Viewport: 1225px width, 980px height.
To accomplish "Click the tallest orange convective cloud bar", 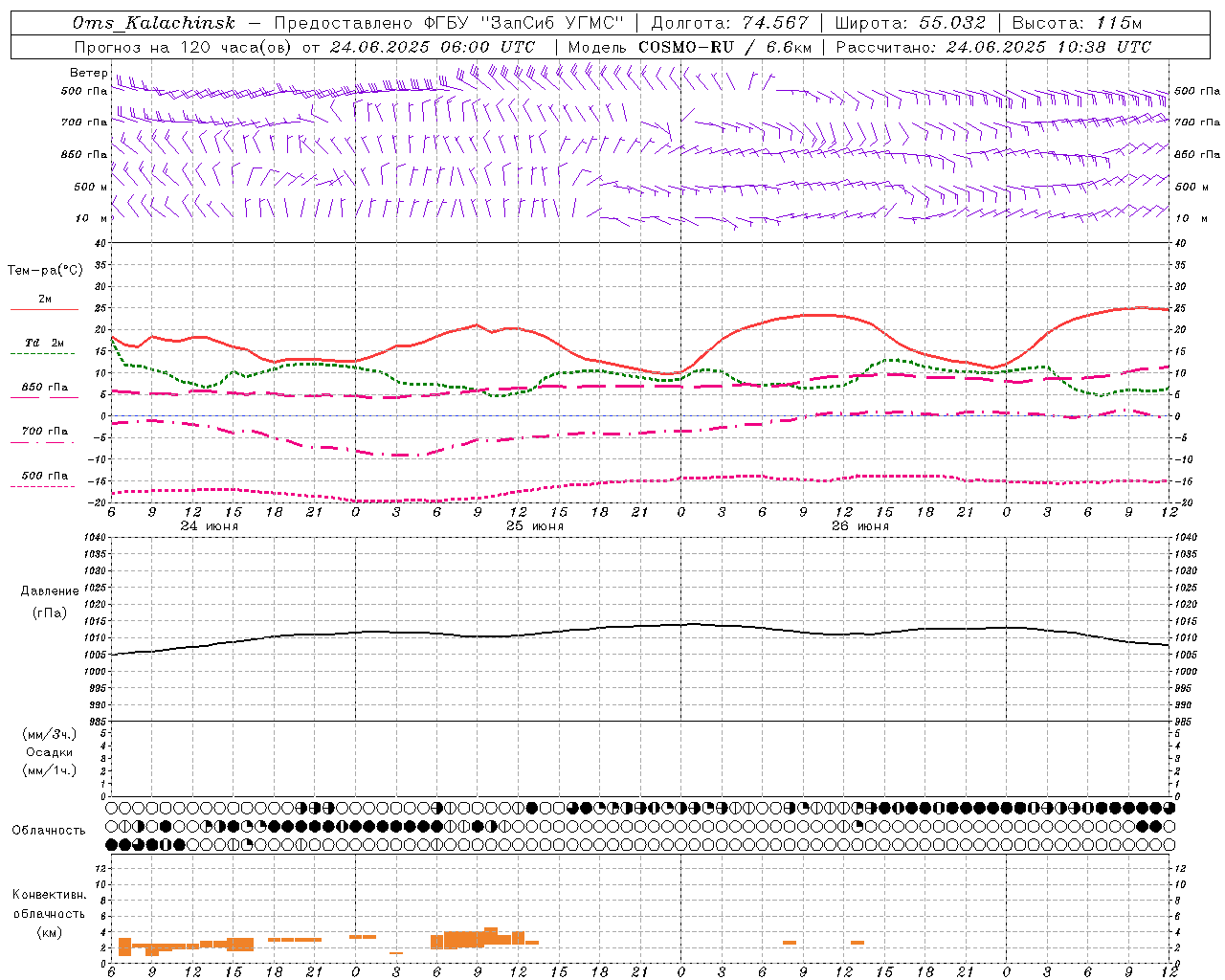I will click(491, 936).
